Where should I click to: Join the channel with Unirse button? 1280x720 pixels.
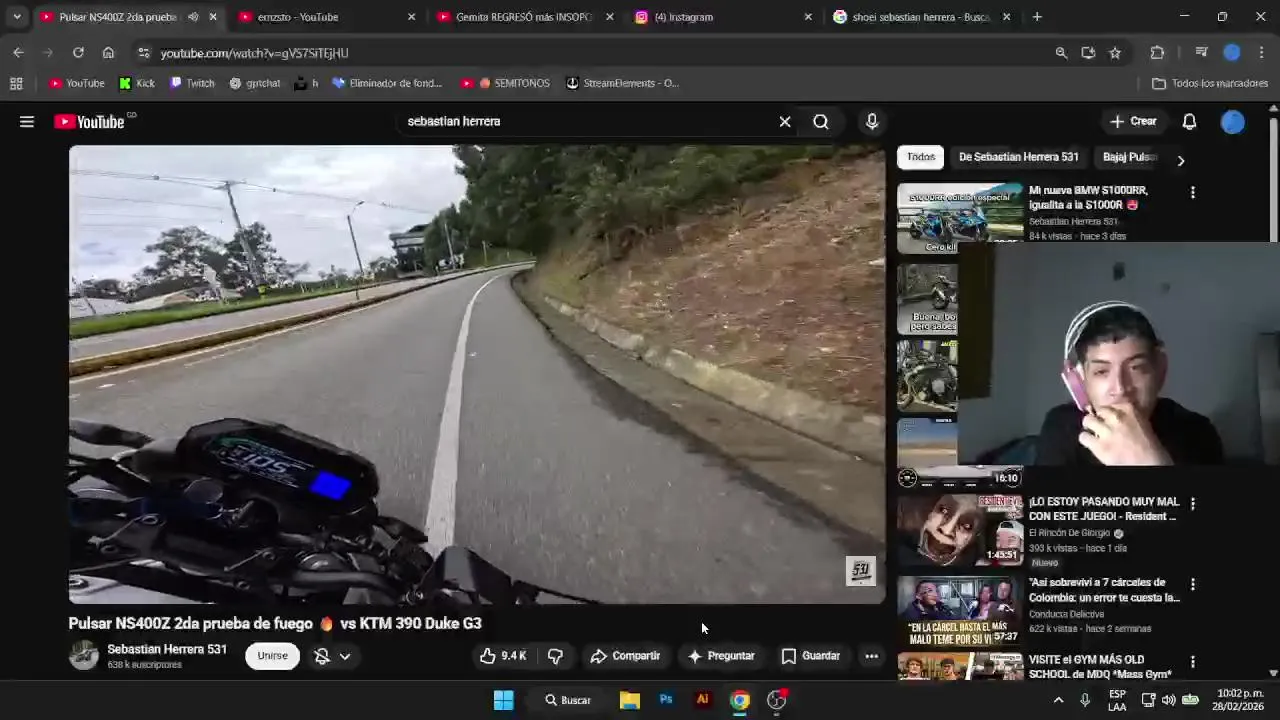click(272, 656)
